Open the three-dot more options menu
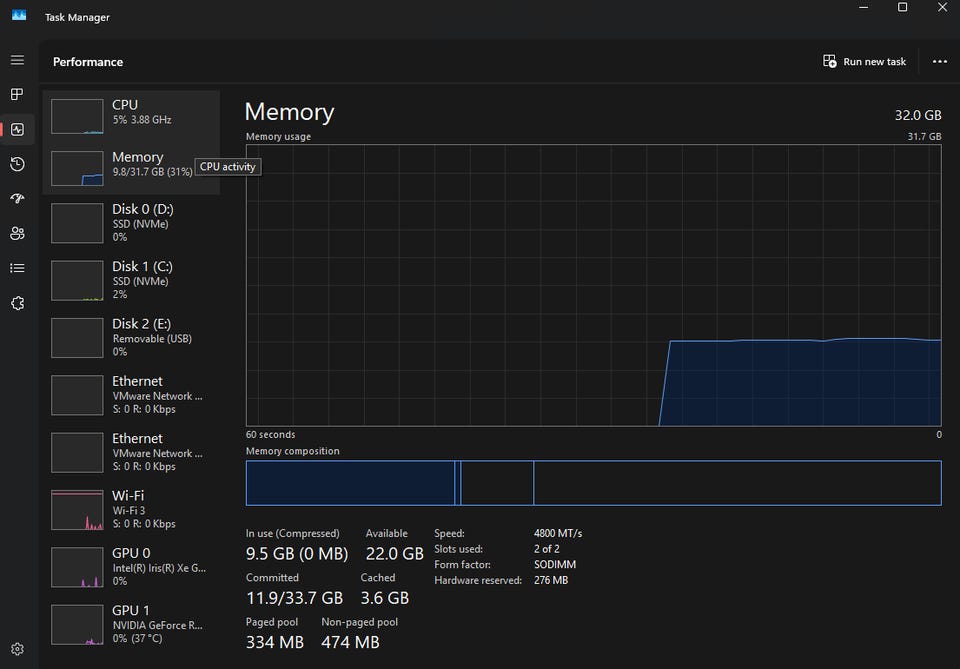Viewport: 960px width, 669px height. (x=939, y=61)
